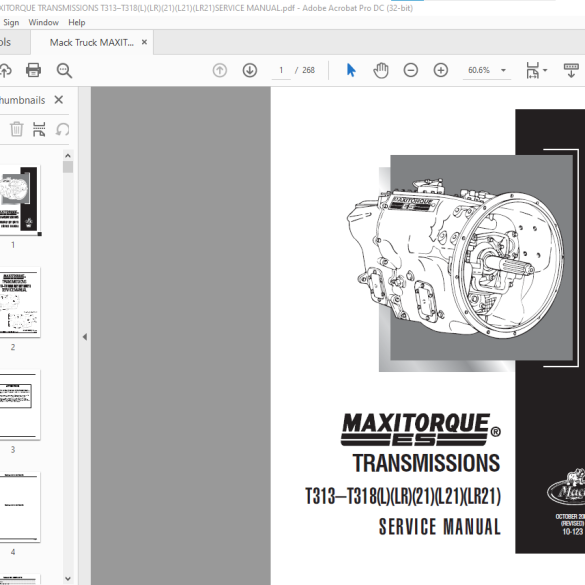Click the transmission illustration on the cover
The width and height of the screenshot is (585, 585).
tap(455, 258)
